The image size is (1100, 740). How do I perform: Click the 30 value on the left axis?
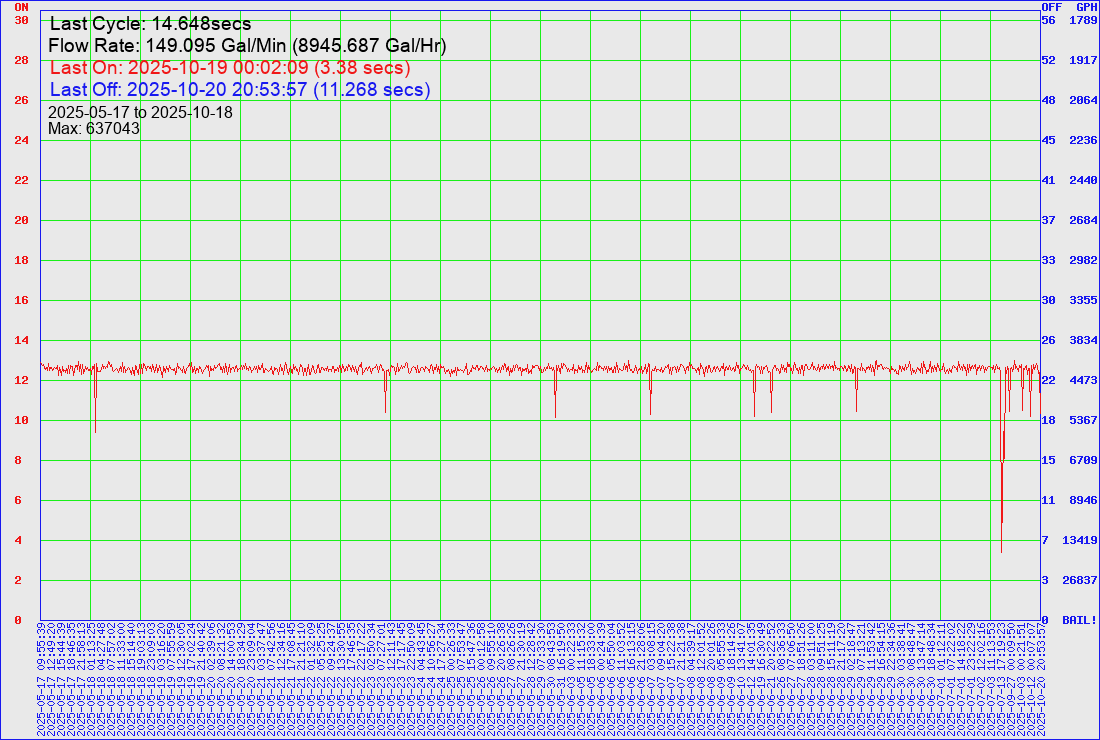click(x=21, y=20)
